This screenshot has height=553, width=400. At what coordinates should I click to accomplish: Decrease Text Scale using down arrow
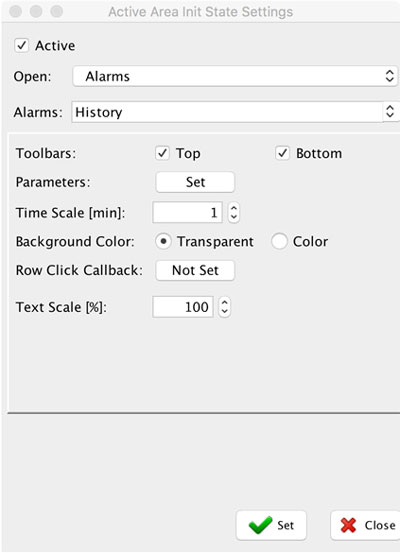pyautogui.click(x=225, y=311)
